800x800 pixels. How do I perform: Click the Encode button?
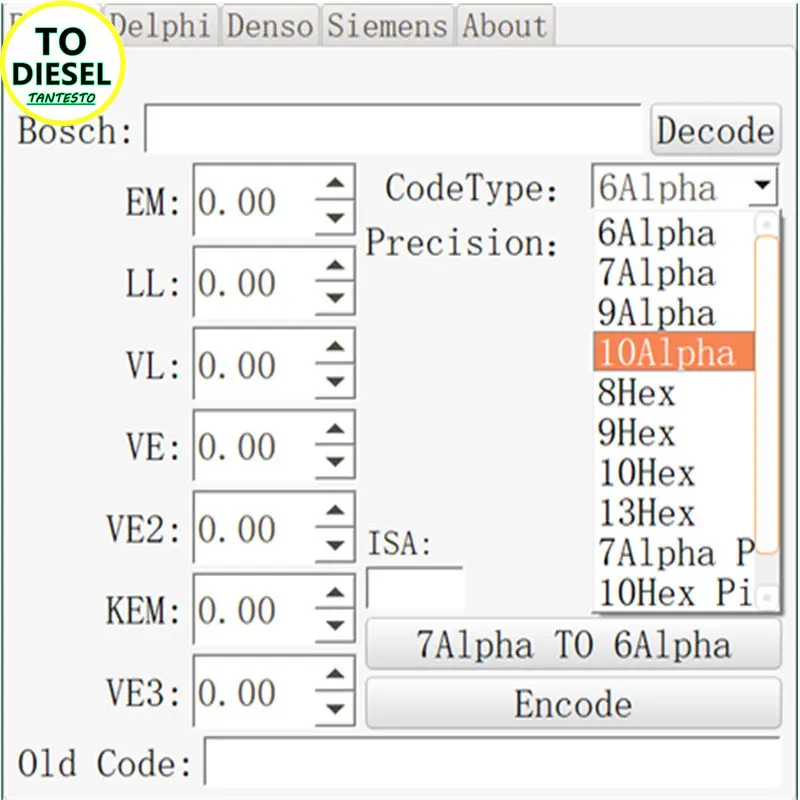click(572, 704)
